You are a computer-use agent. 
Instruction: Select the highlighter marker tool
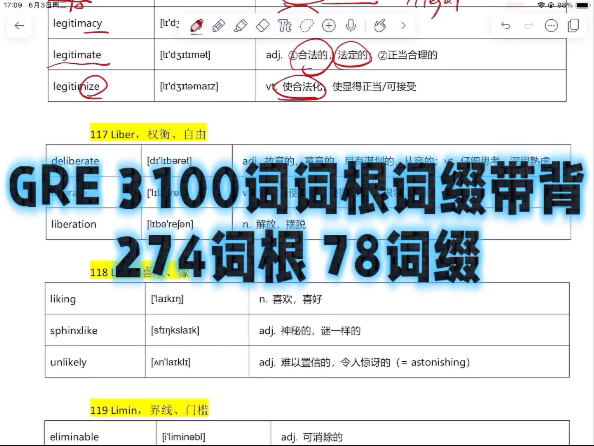click(x=241, y=26)
